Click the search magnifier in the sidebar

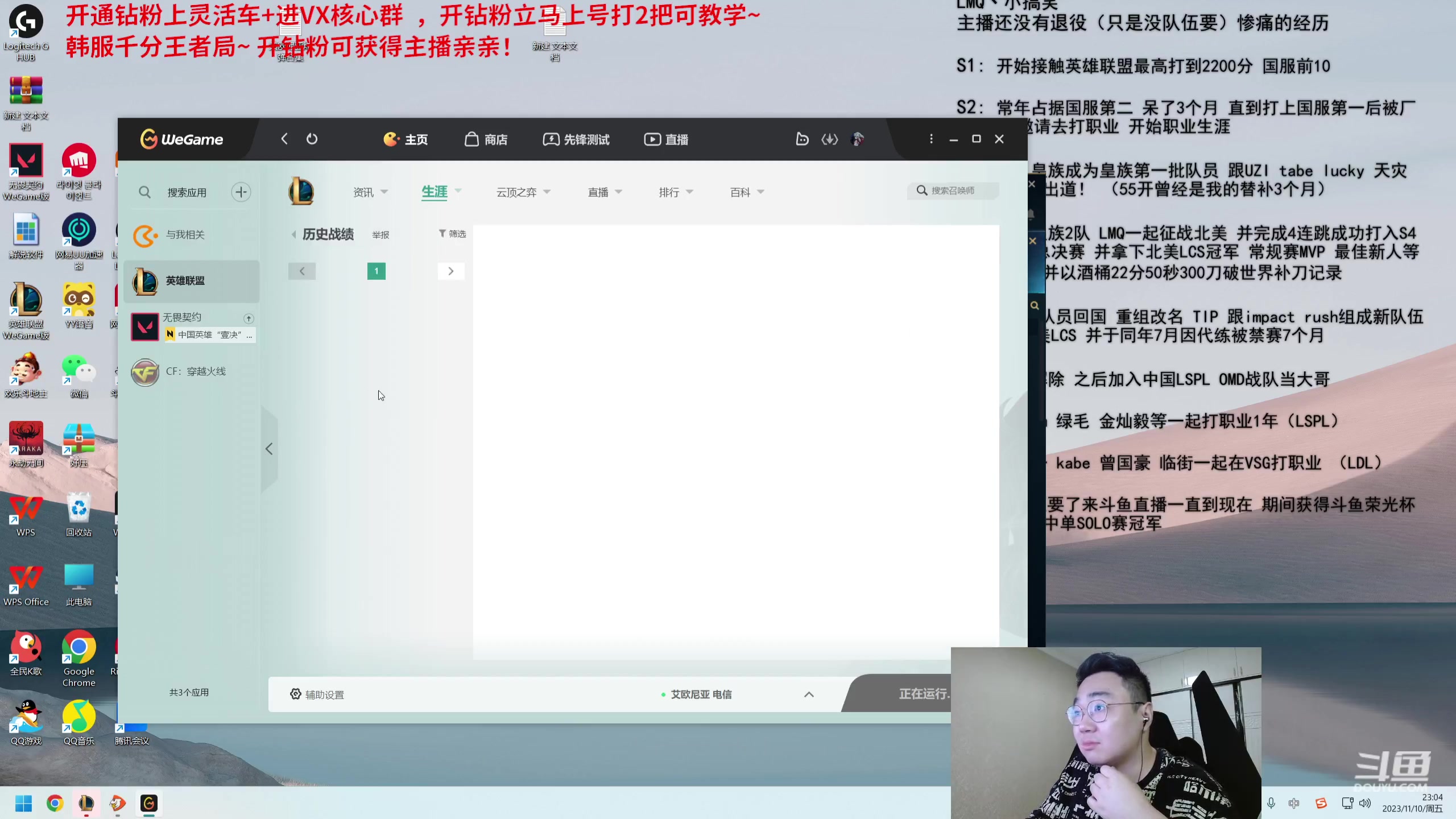pyautogui.click(x=145, y=192)
